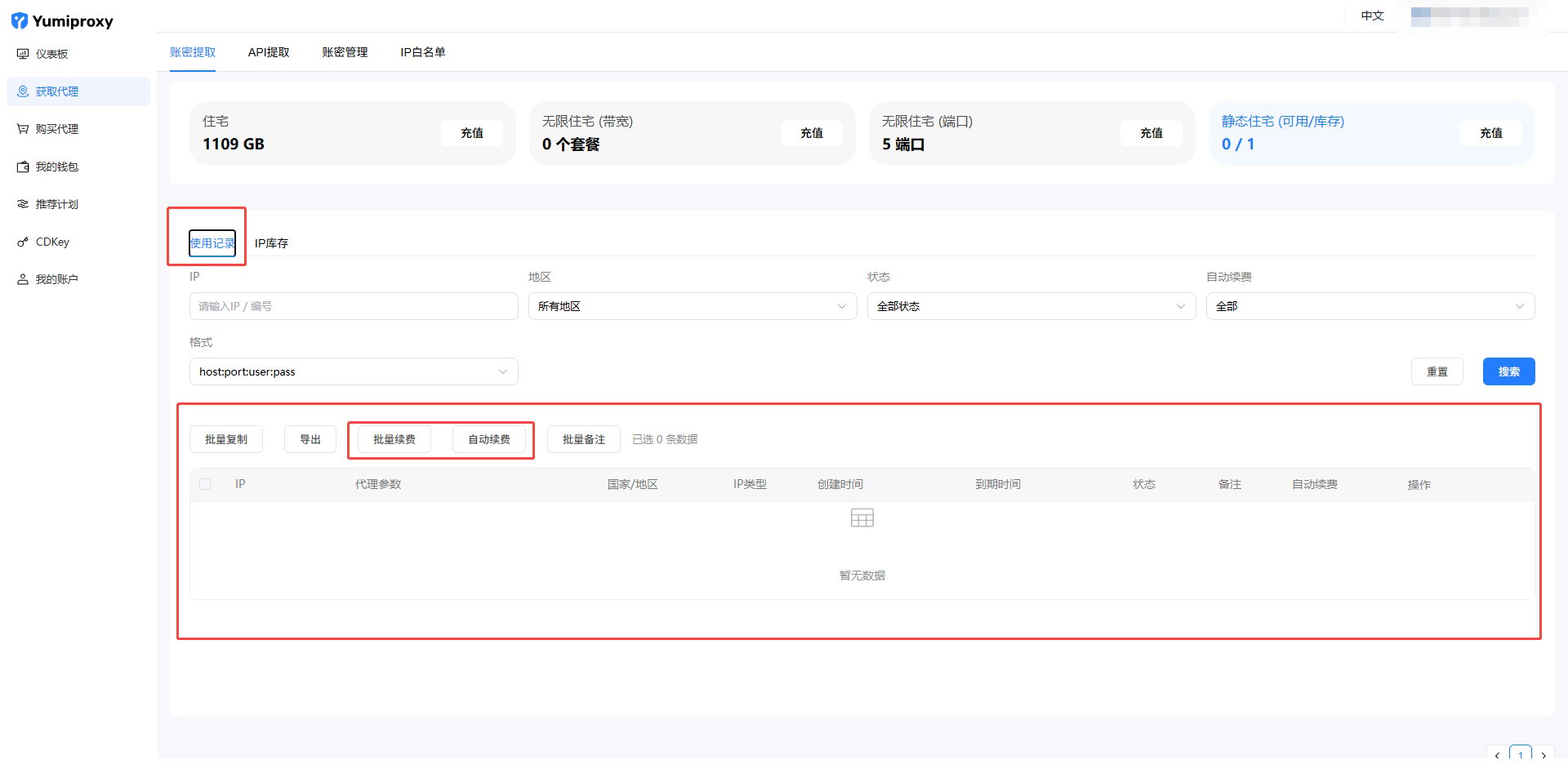1568x778 pixels.
Task: Open the 中文 language selector
Action: [x=1372, y=16]
